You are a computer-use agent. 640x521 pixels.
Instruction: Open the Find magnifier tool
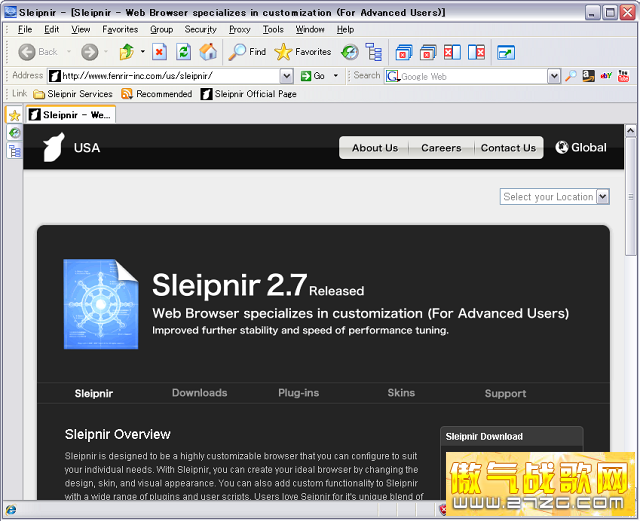point(247,52)
